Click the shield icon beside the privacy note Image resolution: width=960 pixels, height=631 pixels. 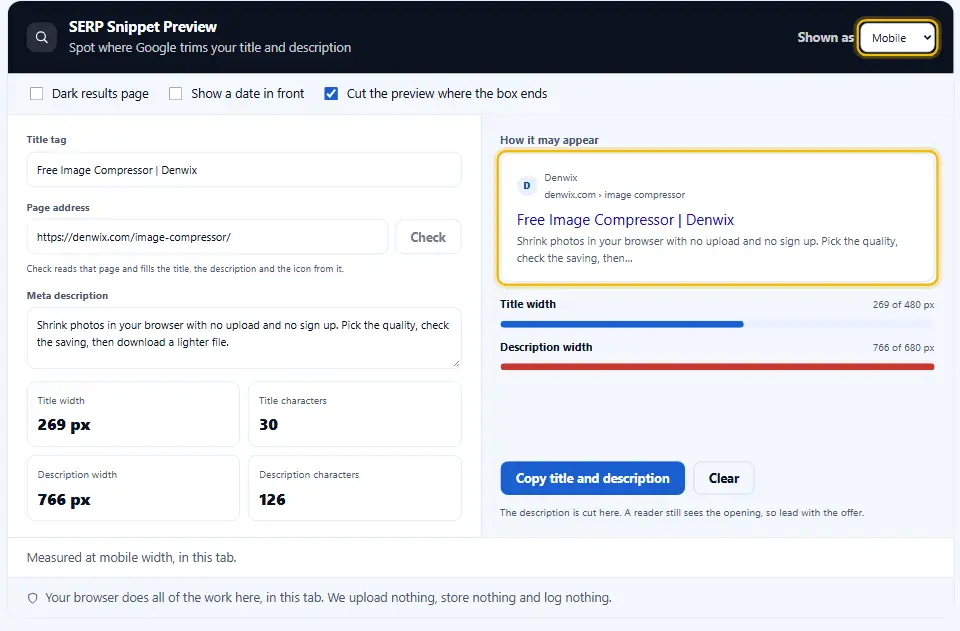click(x=32, y=598)
